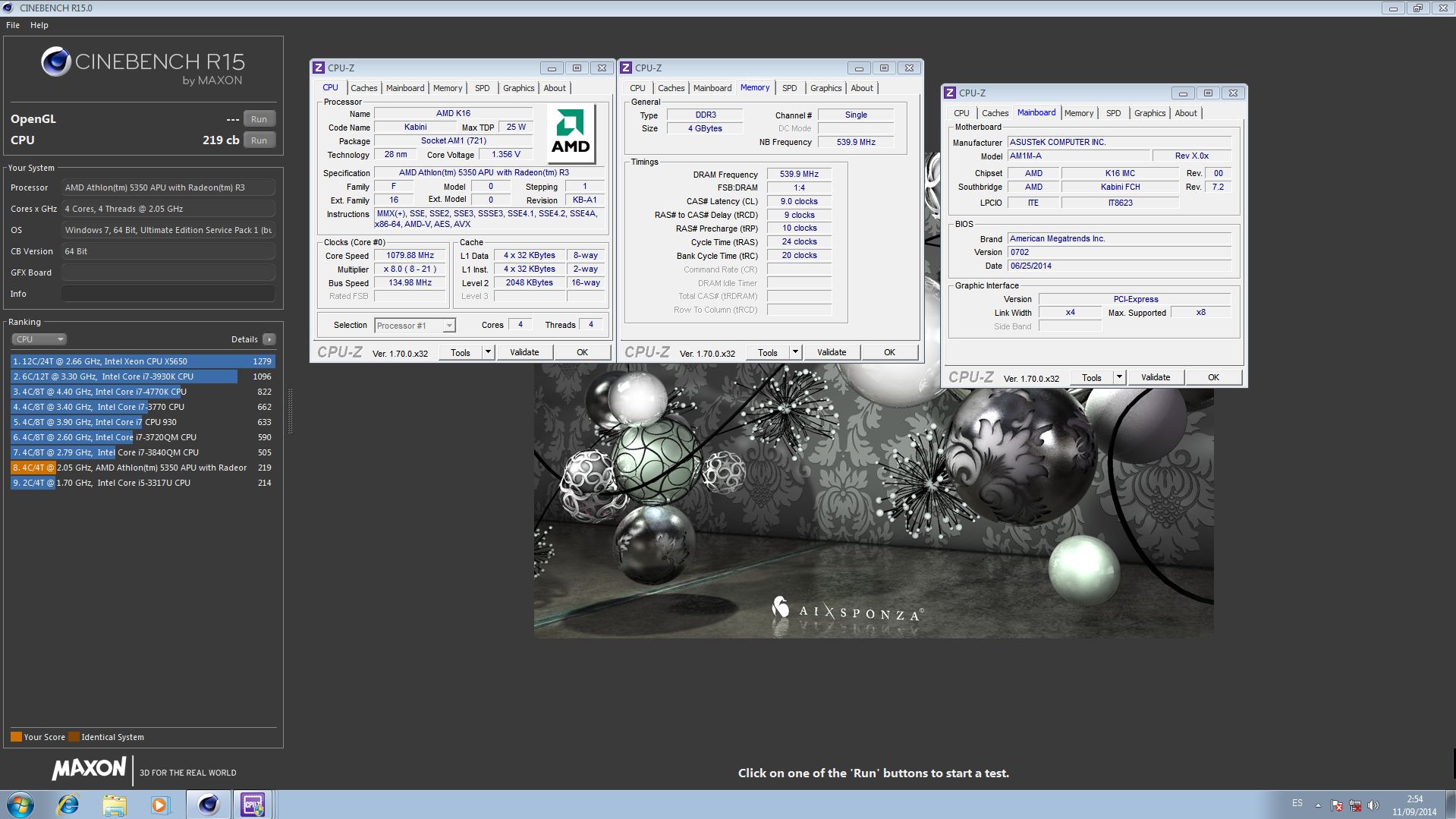Open CPU tab in middle CPU-Z window
The width and height of the screenshot is (1456, 819).
click(x=638, y=88)
